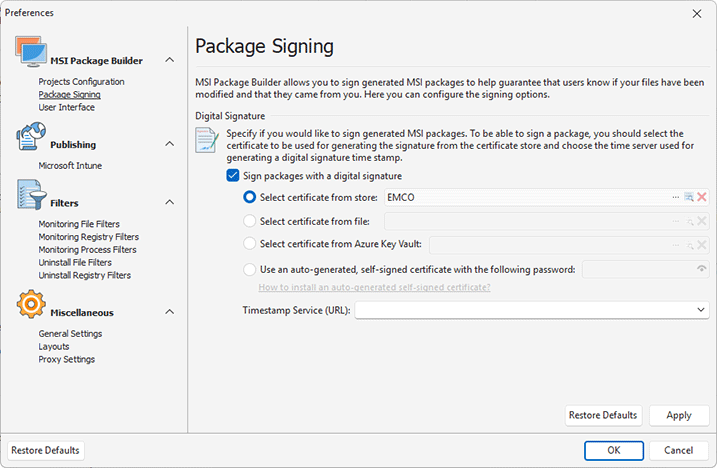Image resolution: width=717 pixels, height=468 pixels.
Task: Choose Select certificate from Azure Key Vault
Action: [249, 243]
